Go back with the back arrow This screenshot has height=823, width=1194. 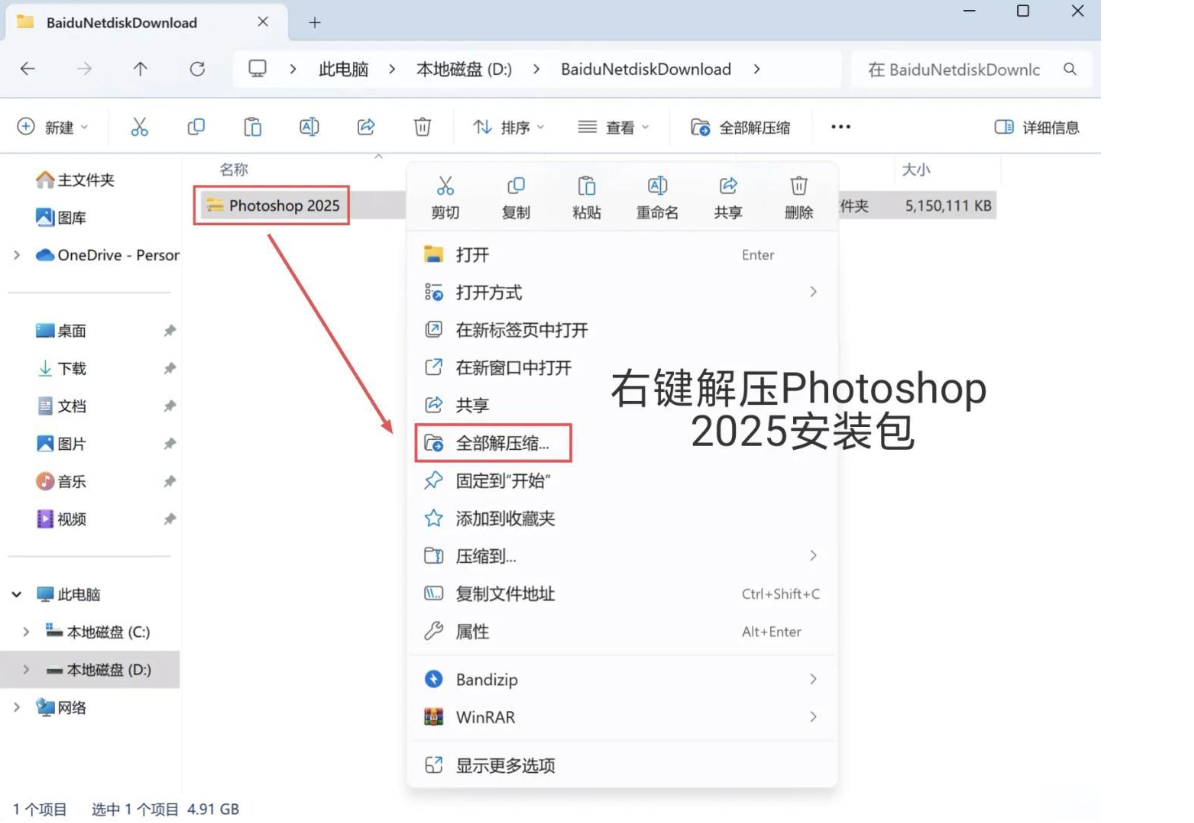[x=28, y=69]
